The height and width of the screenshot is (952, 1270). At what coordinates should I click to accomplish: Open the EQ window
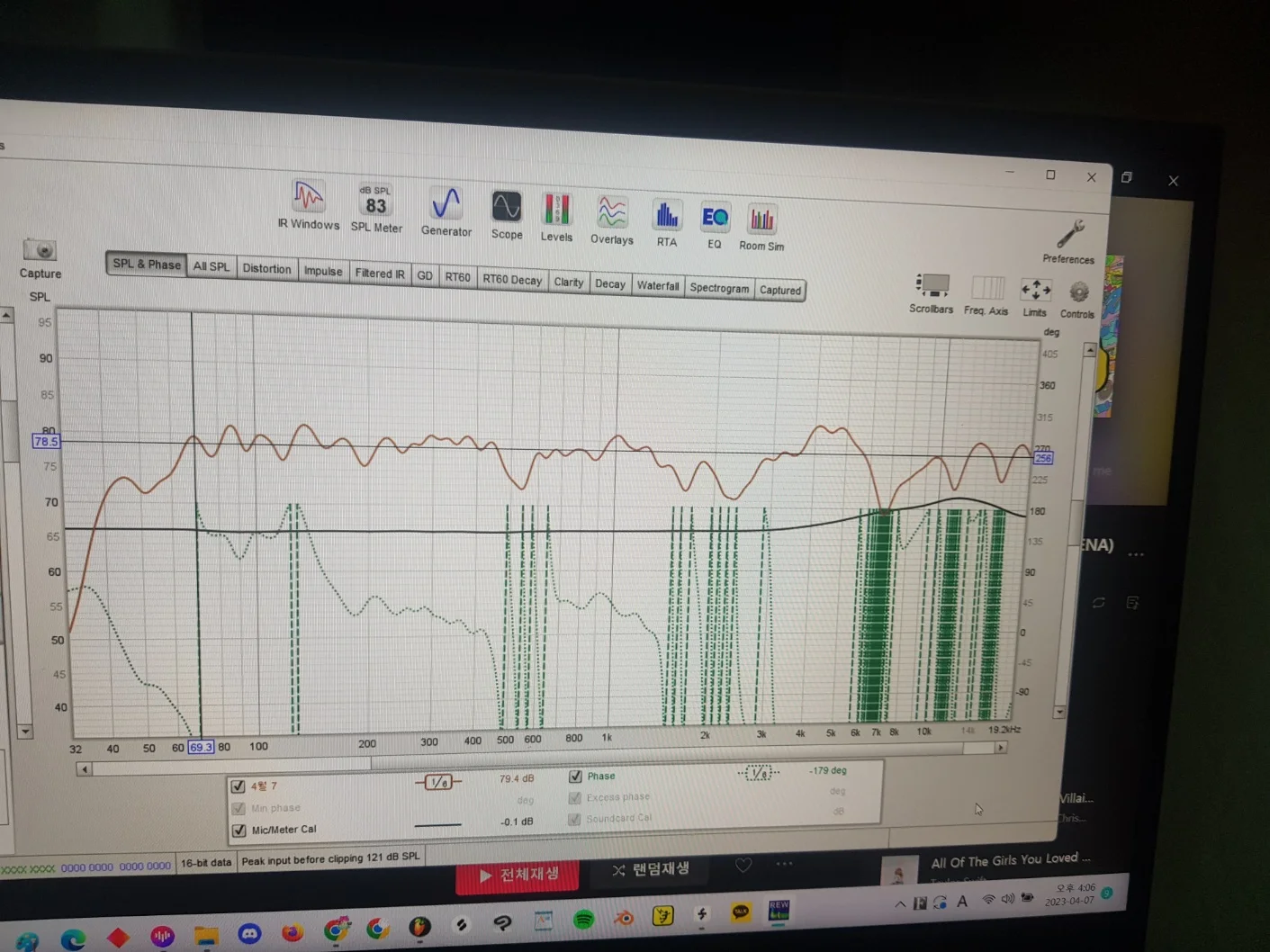(x=715, y=225)
